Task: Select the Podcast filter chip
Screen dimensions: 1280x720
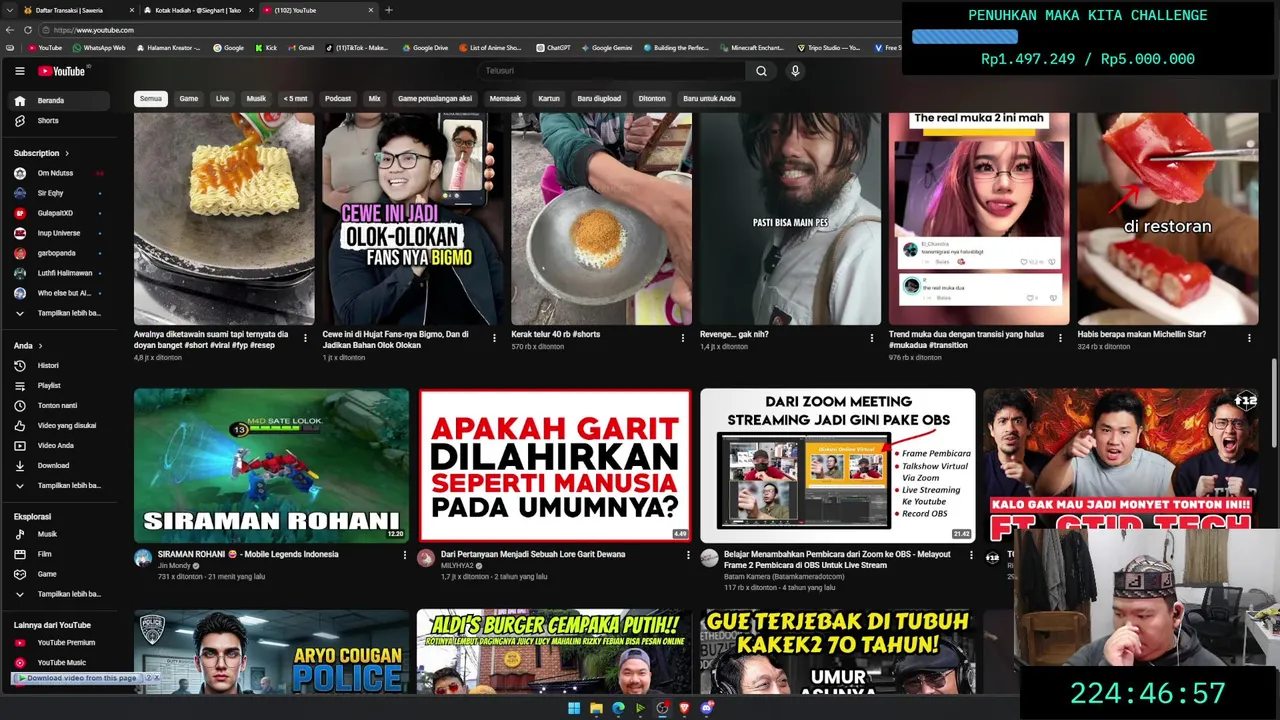Action: (x=338, y=99)
